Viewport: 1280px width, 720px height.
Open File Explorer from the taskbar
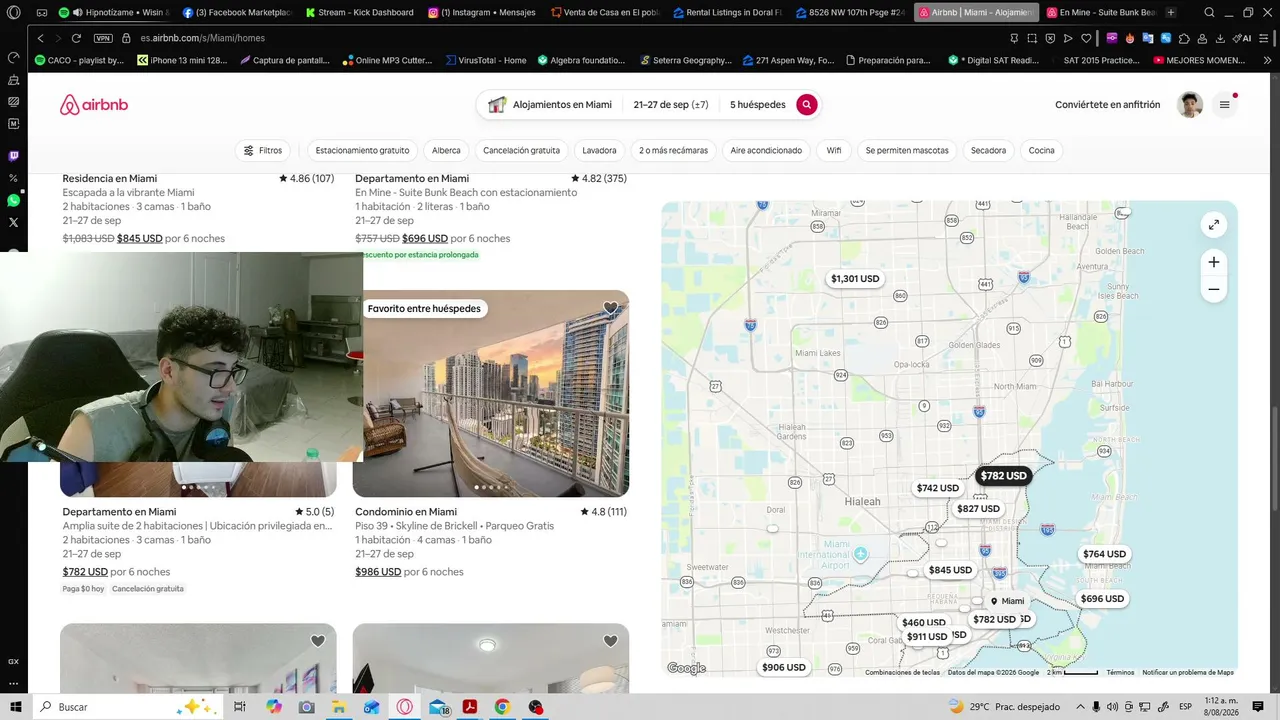(339, 707)
